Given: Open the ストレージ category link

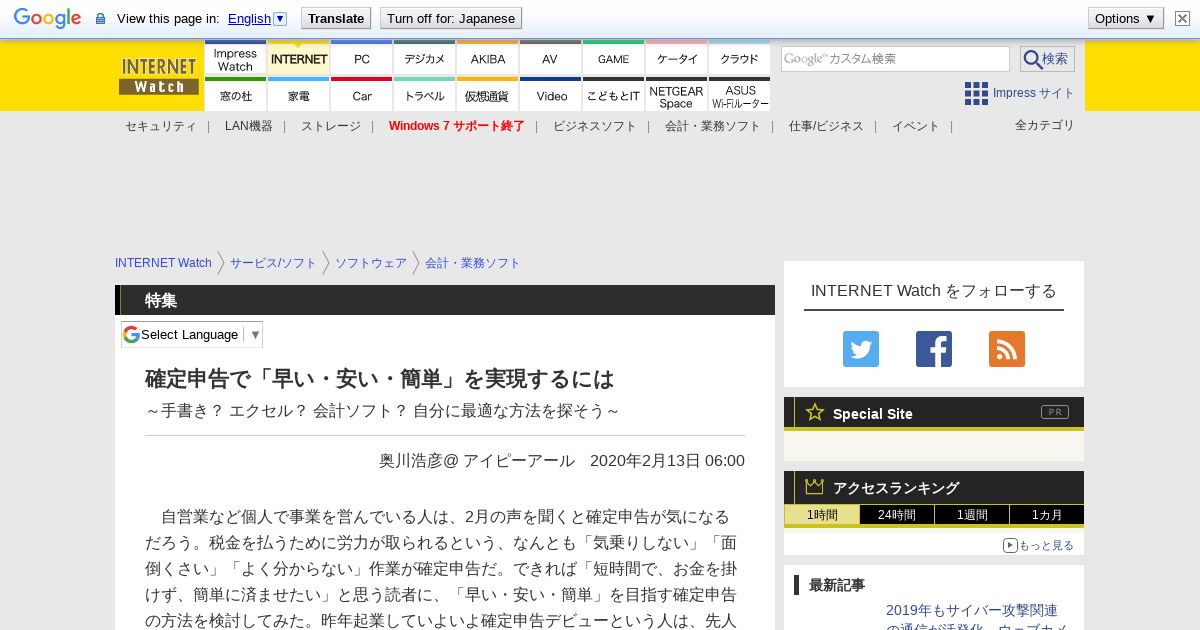Looking at the screenshot, I should tap(331, 126).
